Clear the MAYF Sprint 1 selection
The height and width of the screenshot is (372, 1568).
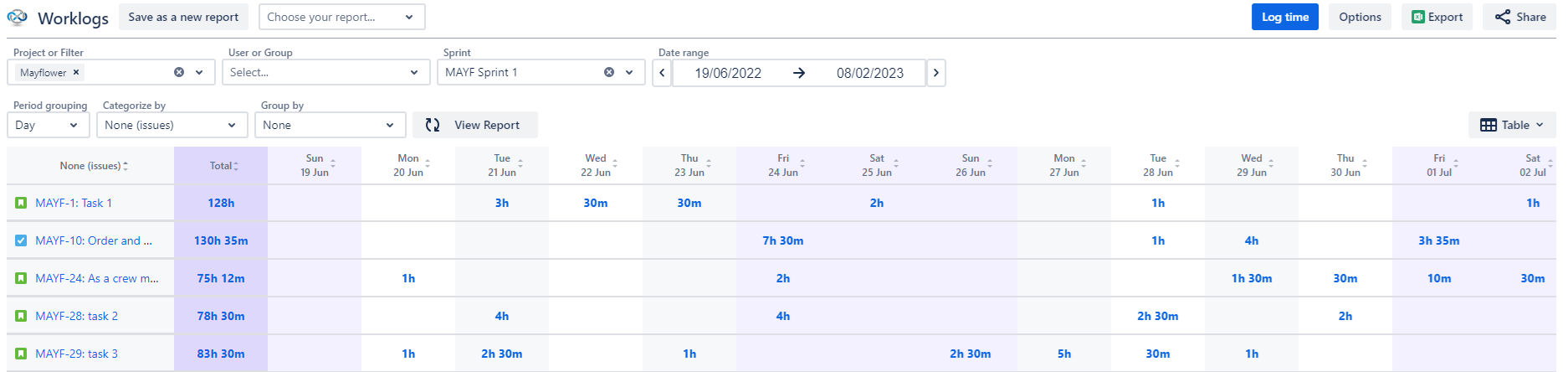[x=609, y=72]
